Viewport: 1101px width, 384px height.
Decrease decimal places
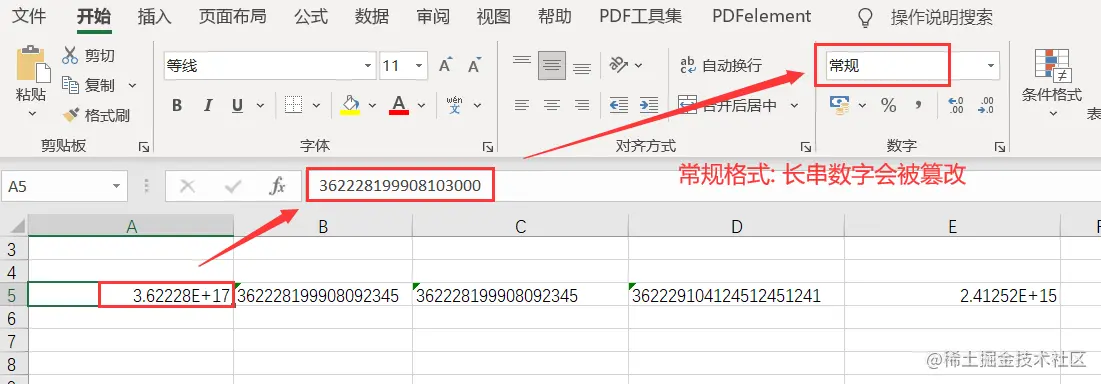985,105
